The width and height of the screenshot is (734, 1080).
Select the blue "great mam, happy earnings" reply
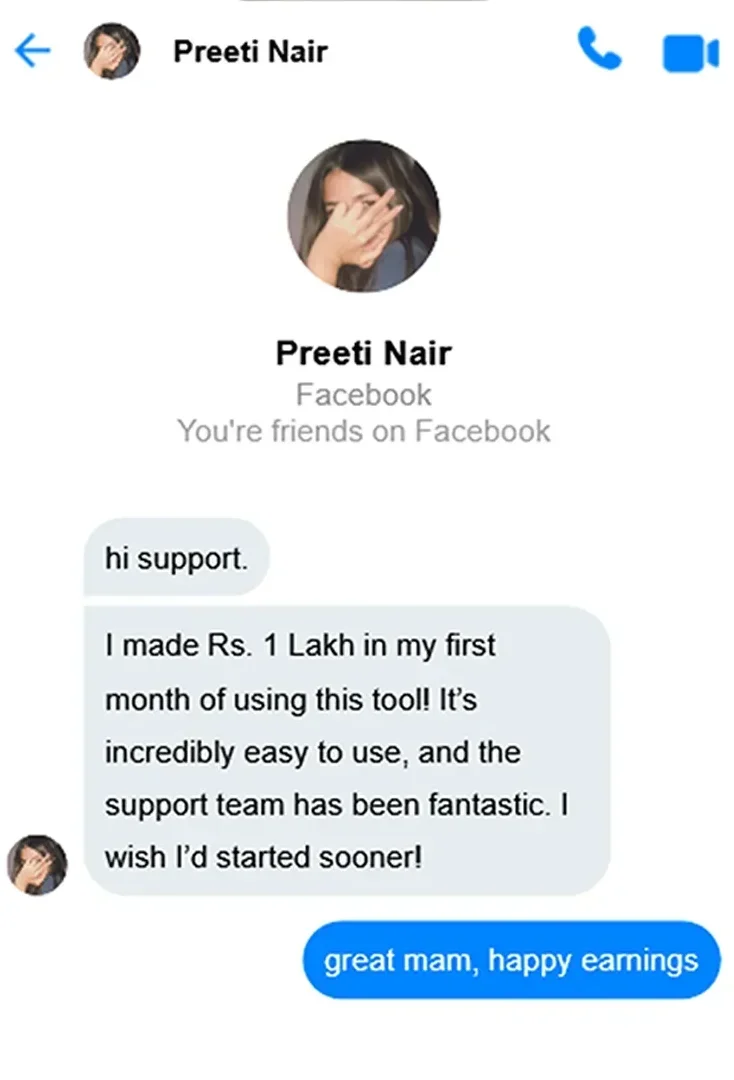510,961
